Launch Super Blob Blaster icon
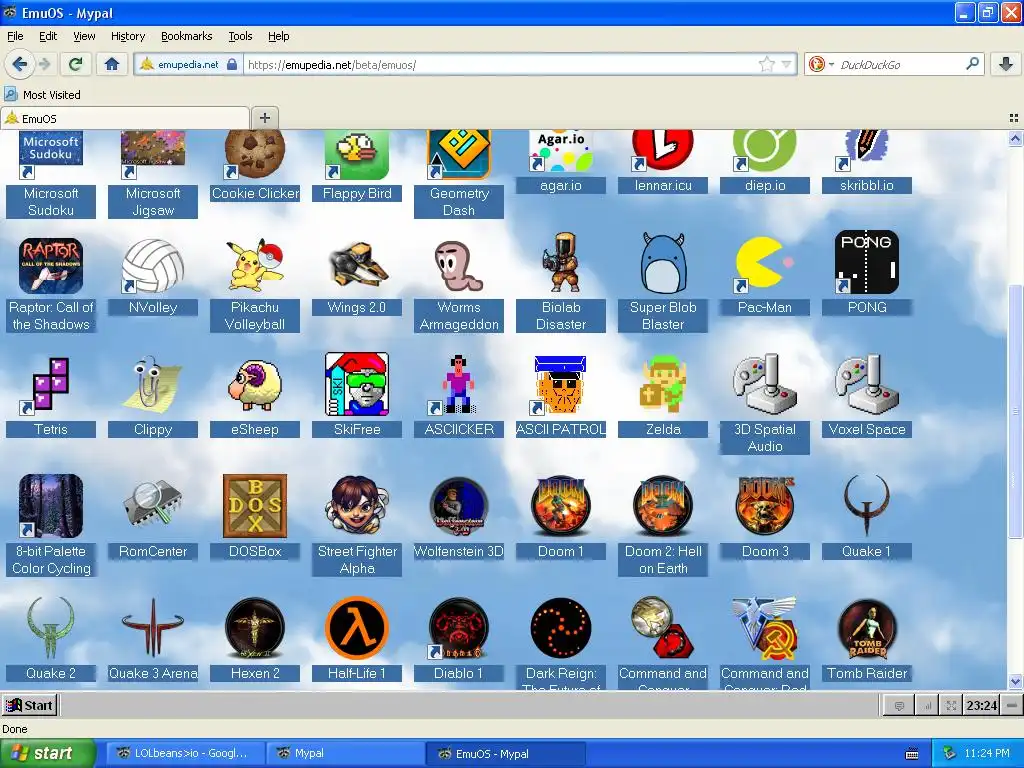 point(663,263)
